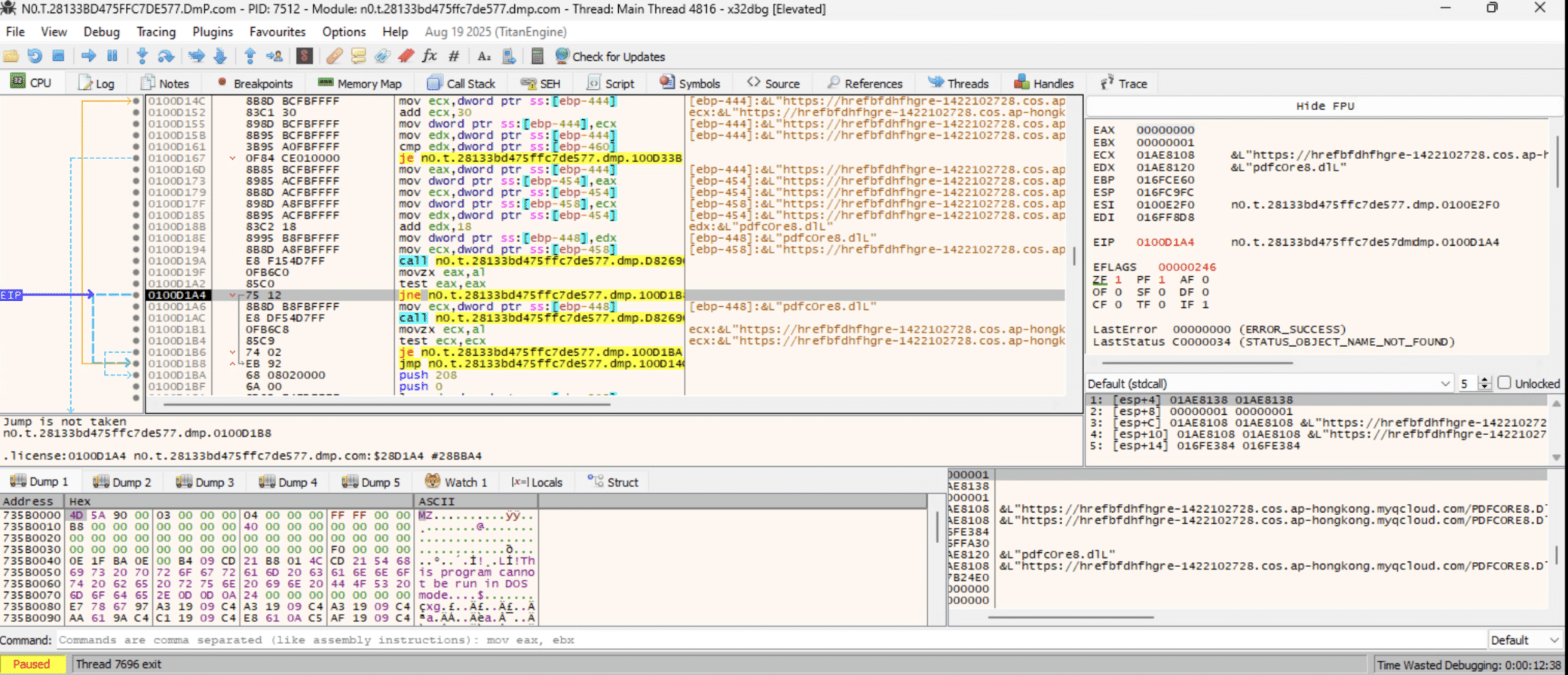Open the Calculator toolbar icon
The image size is (1568, 675).
click(x=537, y=57)
